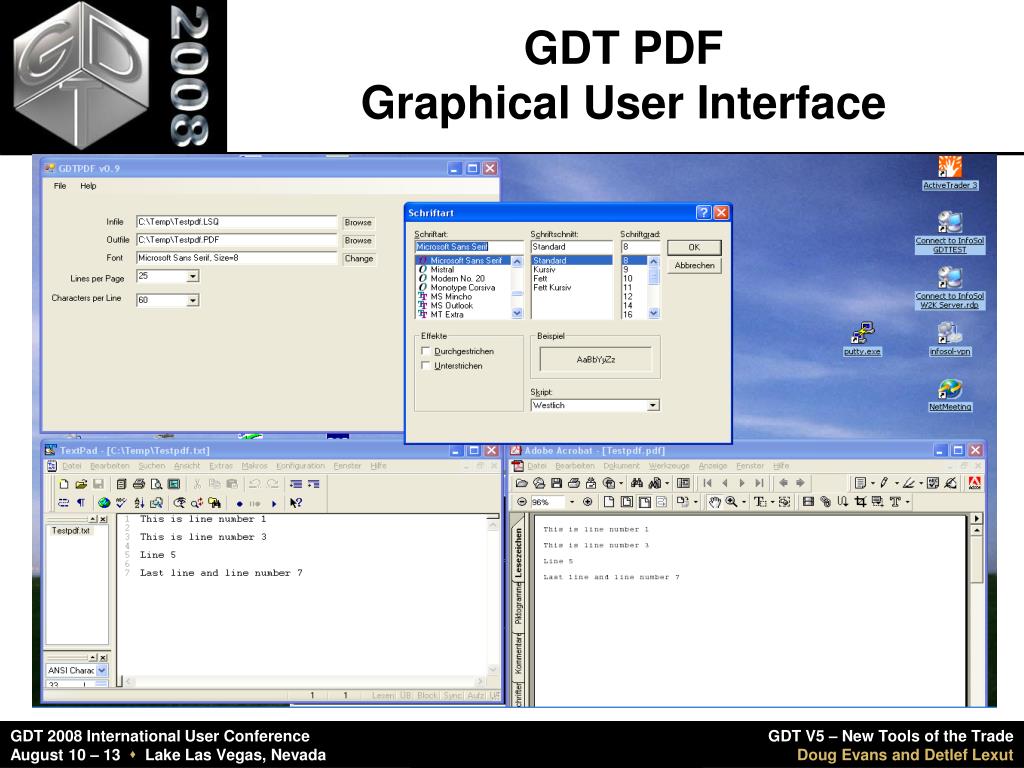This screenshot has height=768, width=1024.
Task: Open infosol-vpn desktop shortcut
Action: (x=950, y=339)
